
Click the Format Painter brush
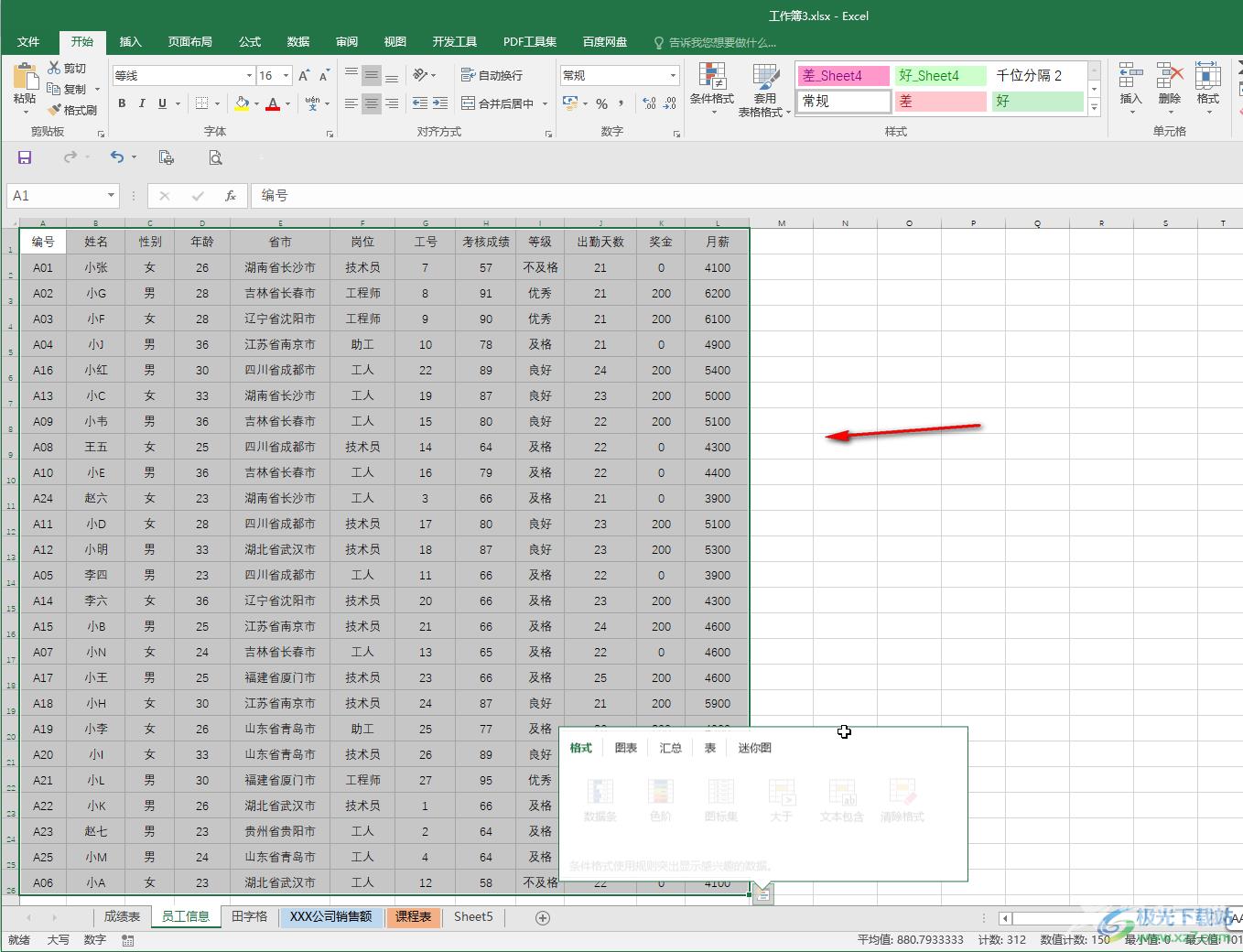pos(55,110)
